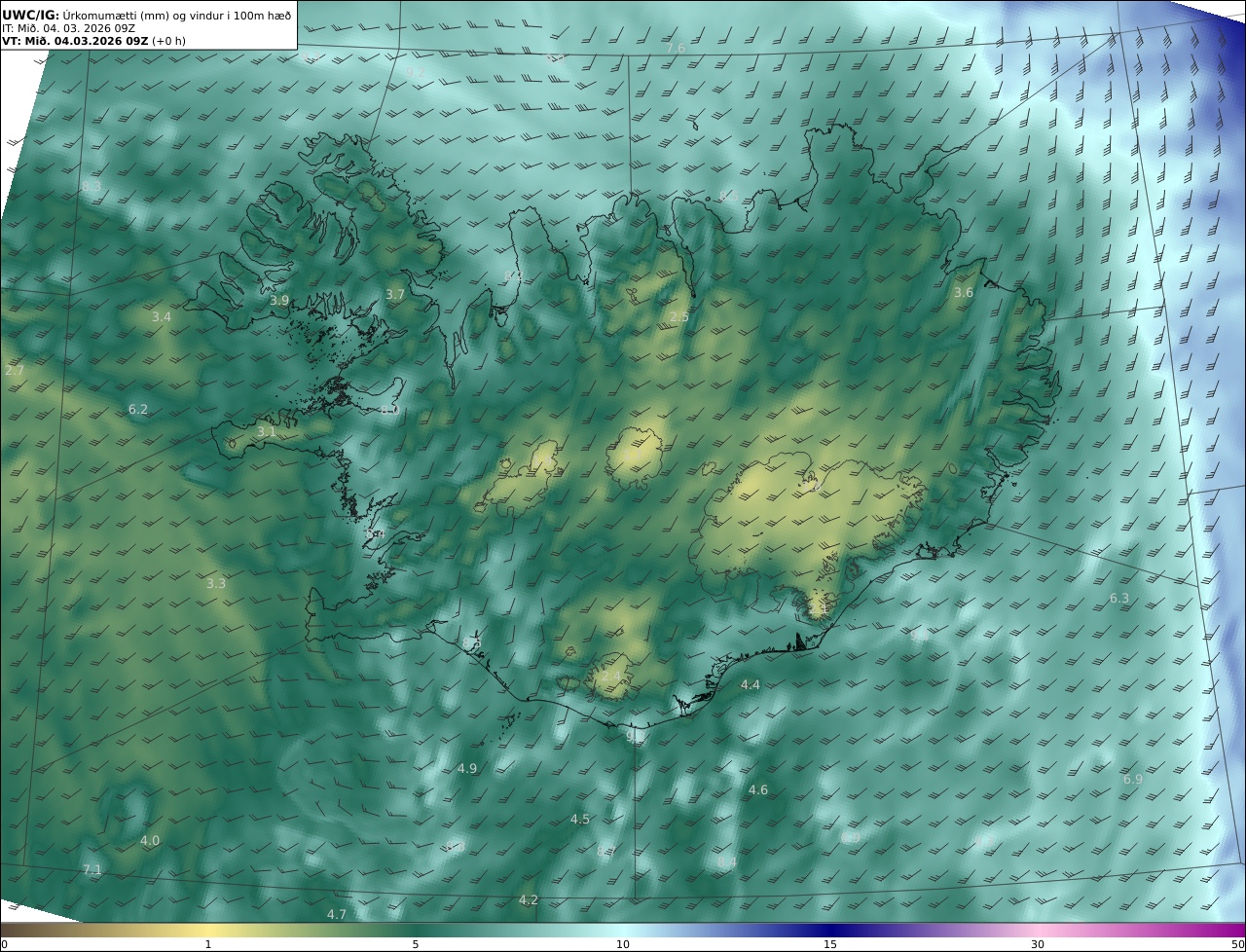This screenshot has height=952, width=1246.
Task: Click the colorbar tick label 30
Action: coord(1038,944)
